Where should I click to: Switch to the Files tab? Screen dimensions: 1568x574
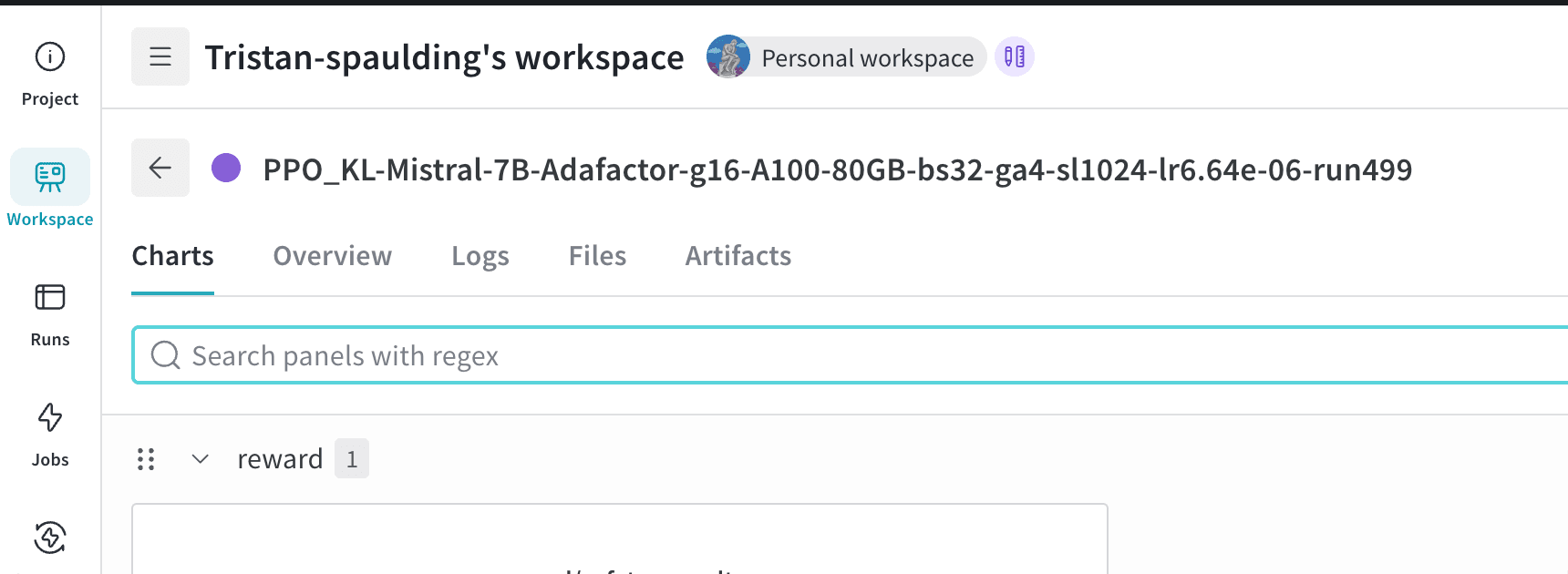tap(597, 256)
